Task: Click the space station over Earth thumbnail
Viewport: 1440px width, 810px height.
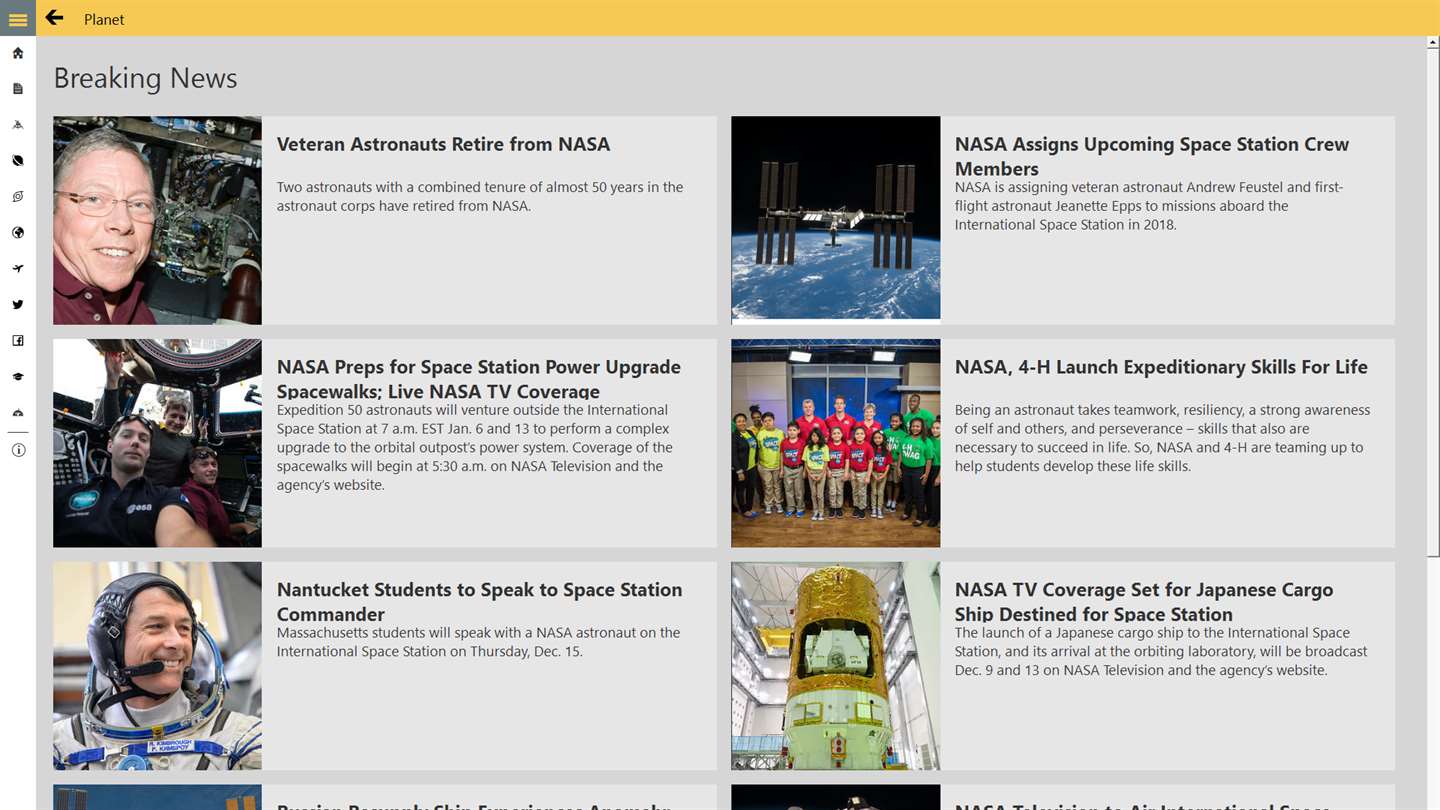Action: tap(836, 220)
